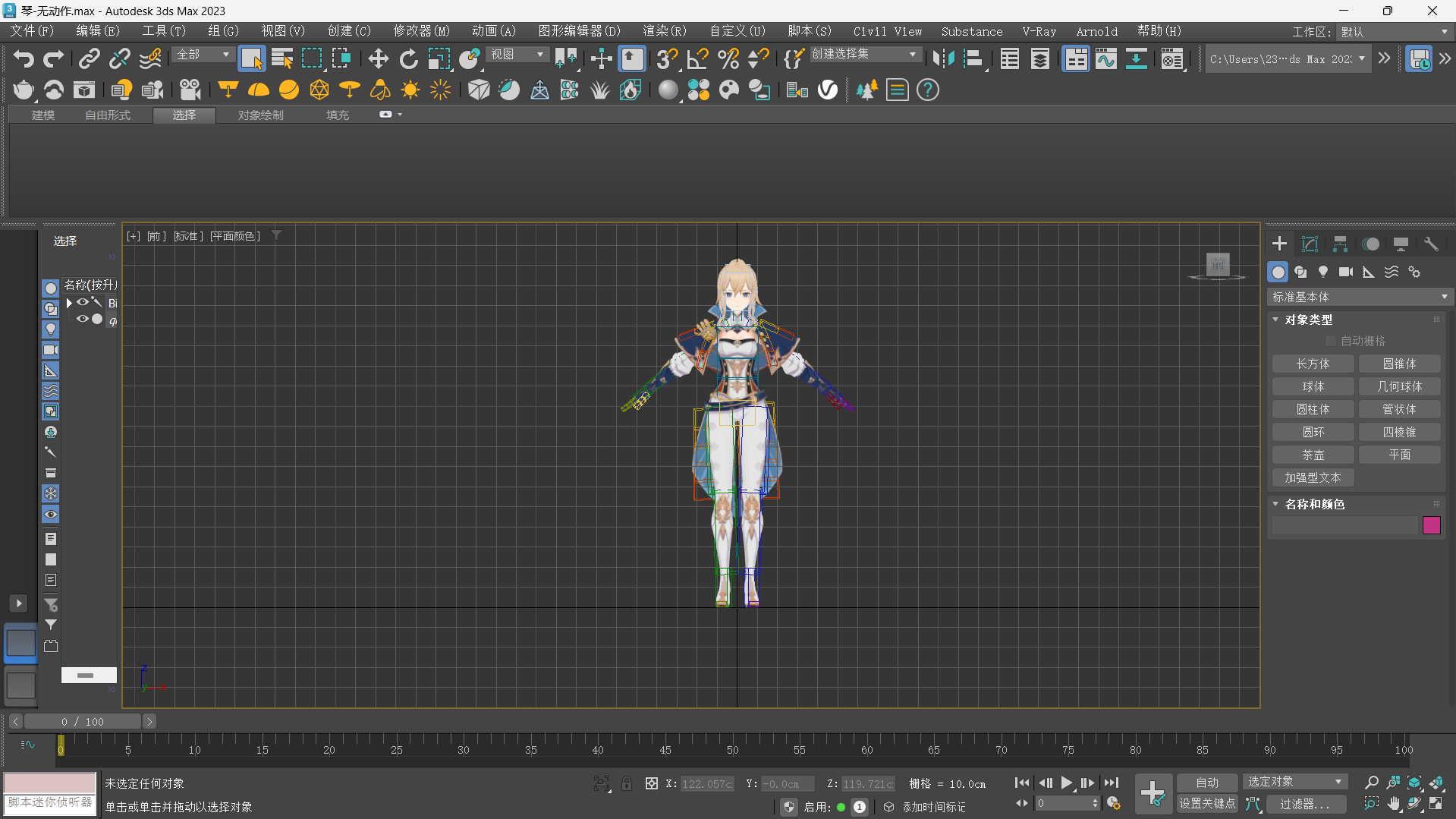
Task: Select the Helpers category icon
Action: (x=1369, y=272)
